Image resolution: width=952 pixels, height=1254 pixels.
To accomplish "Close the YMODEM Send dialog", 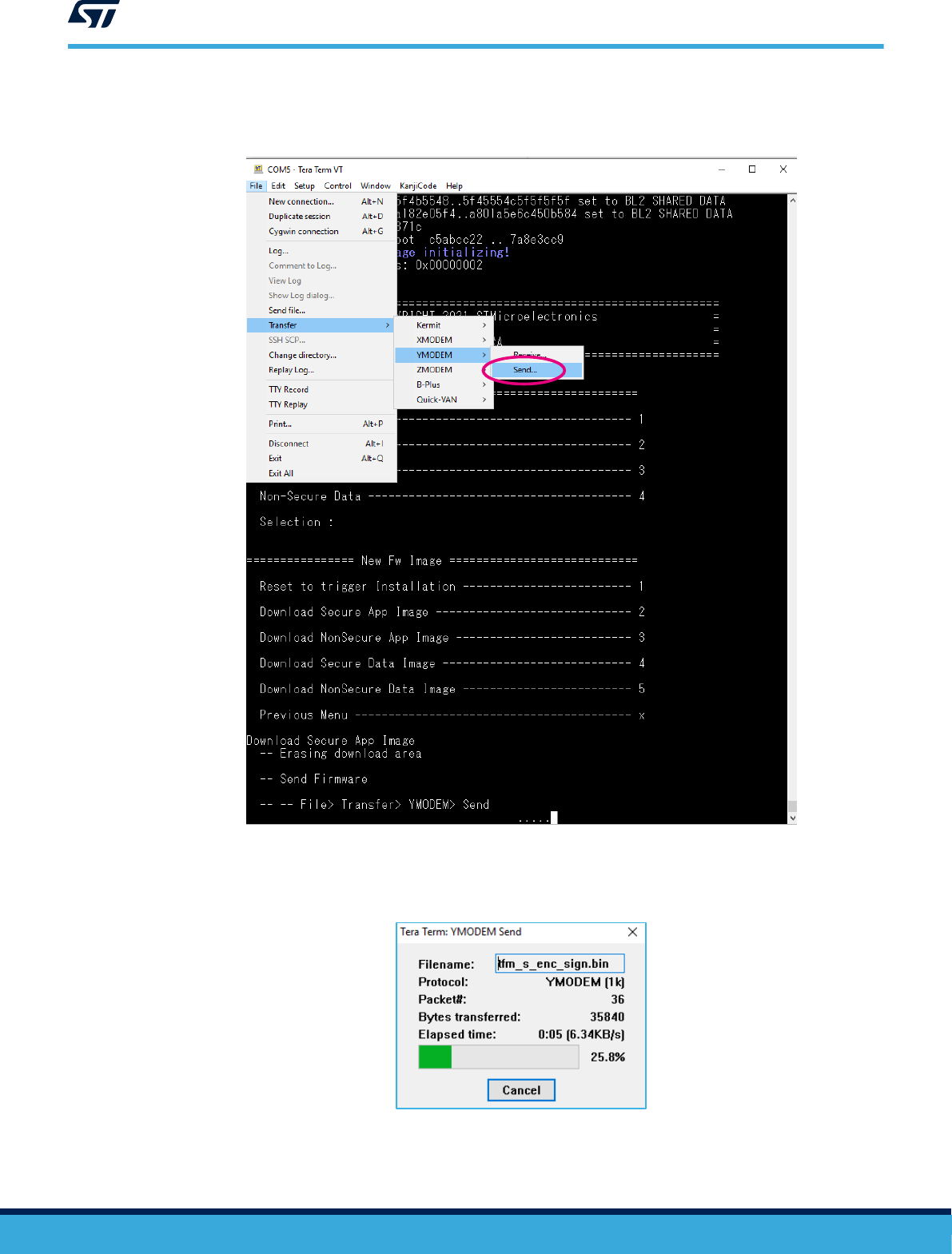I will tap(632, 932).
